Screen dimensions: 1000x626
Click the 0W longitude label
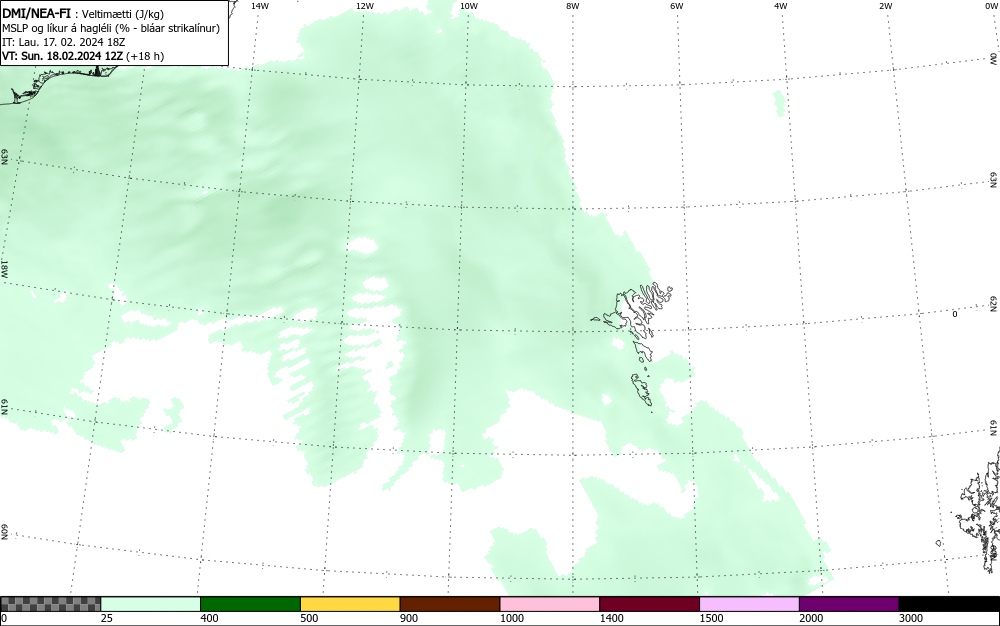(x=990, y=6)
